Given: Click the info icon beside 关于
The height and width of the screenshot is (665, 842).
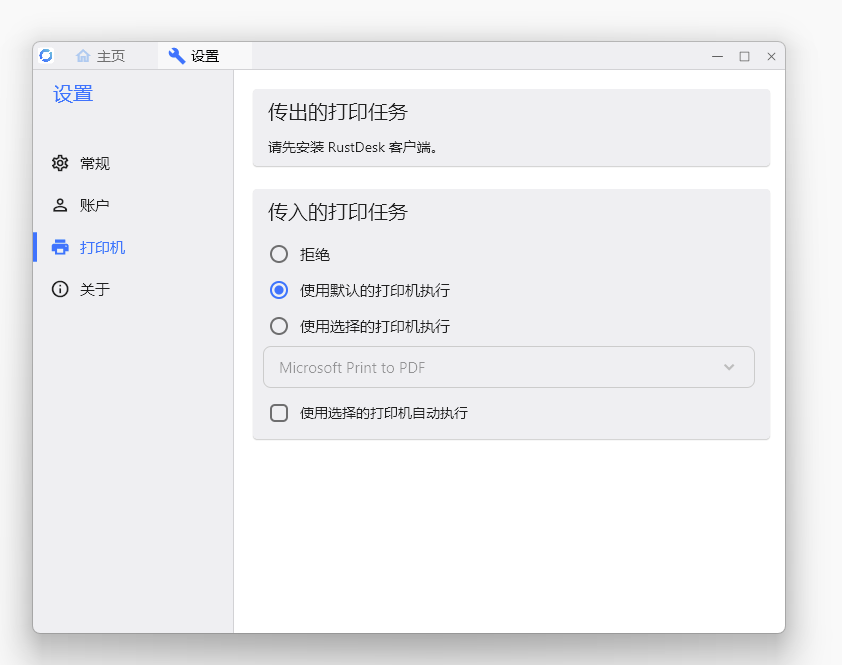Looking at the screenshot, I should coord(60,289).
